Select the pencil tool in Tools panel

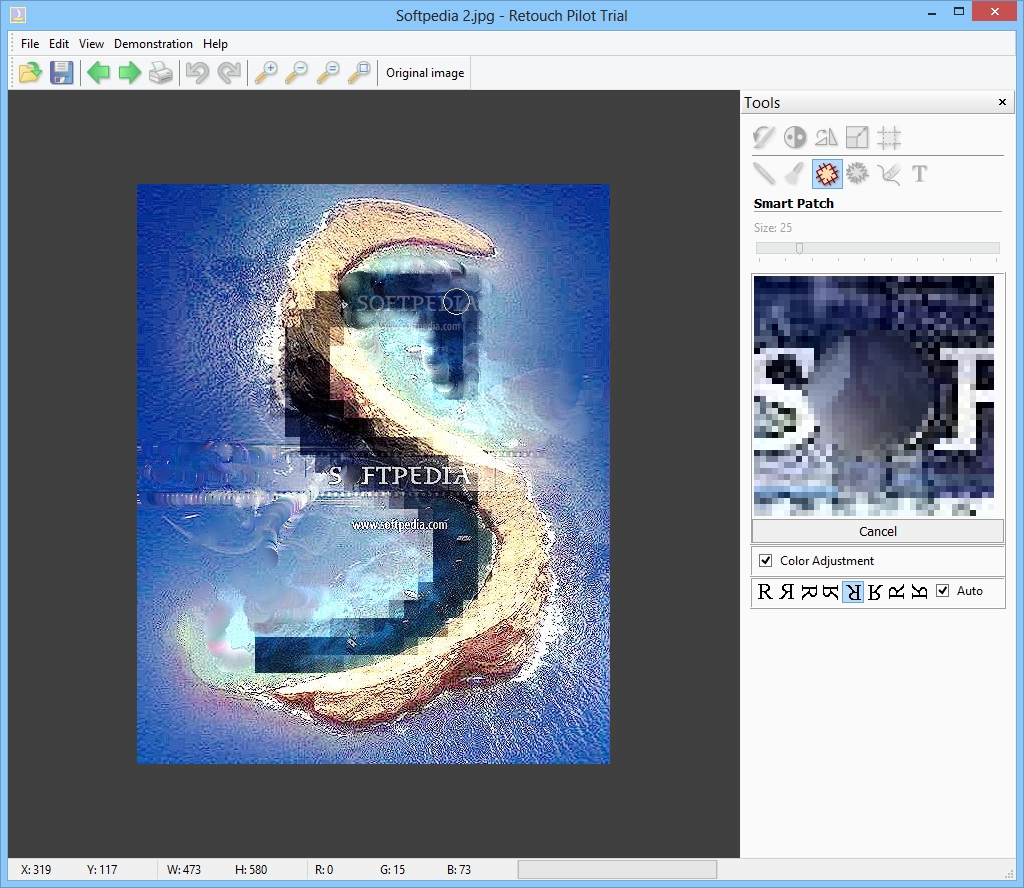(x=763, y=174)
